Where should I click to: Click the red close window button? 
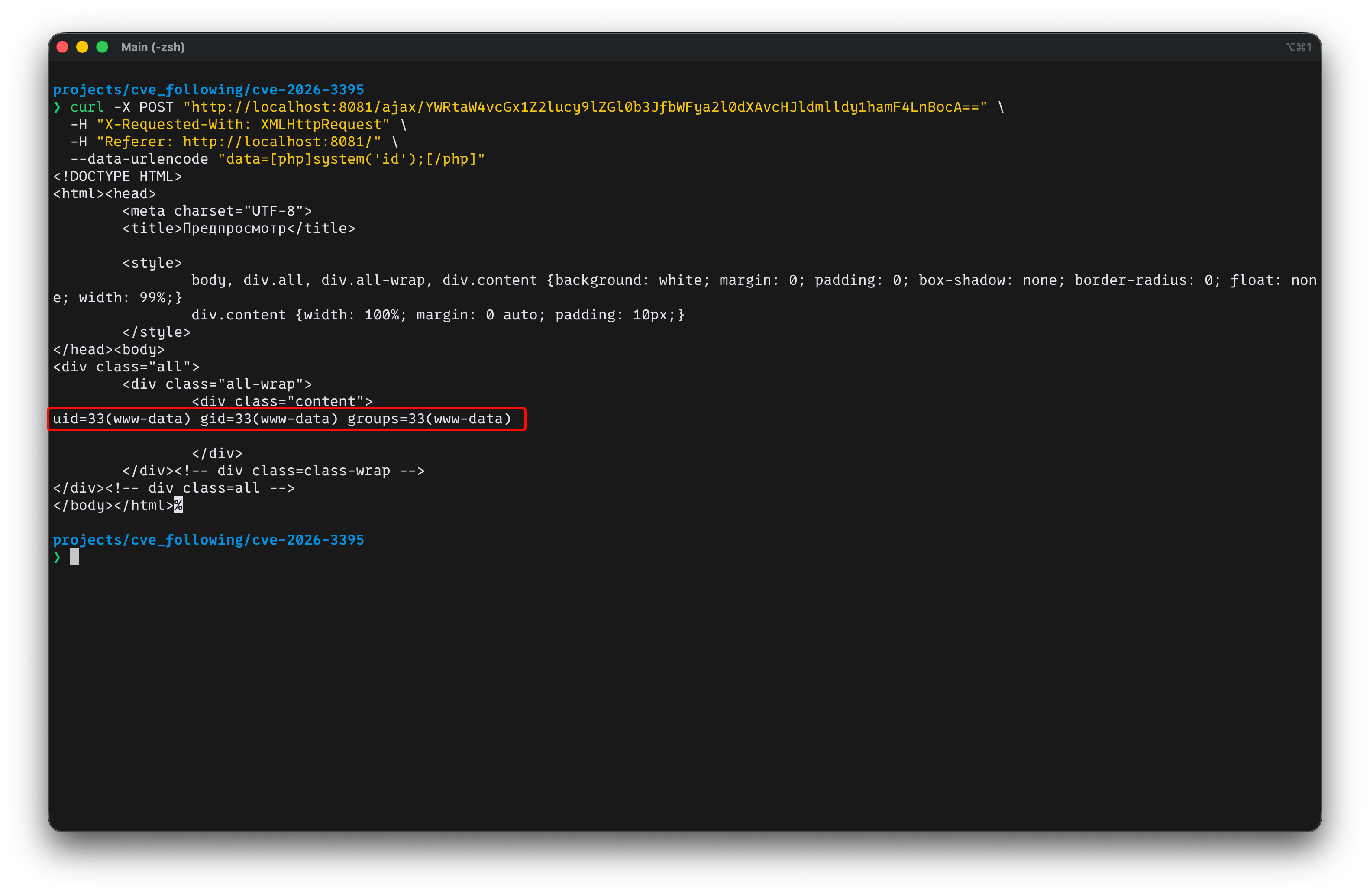(63, 47)
